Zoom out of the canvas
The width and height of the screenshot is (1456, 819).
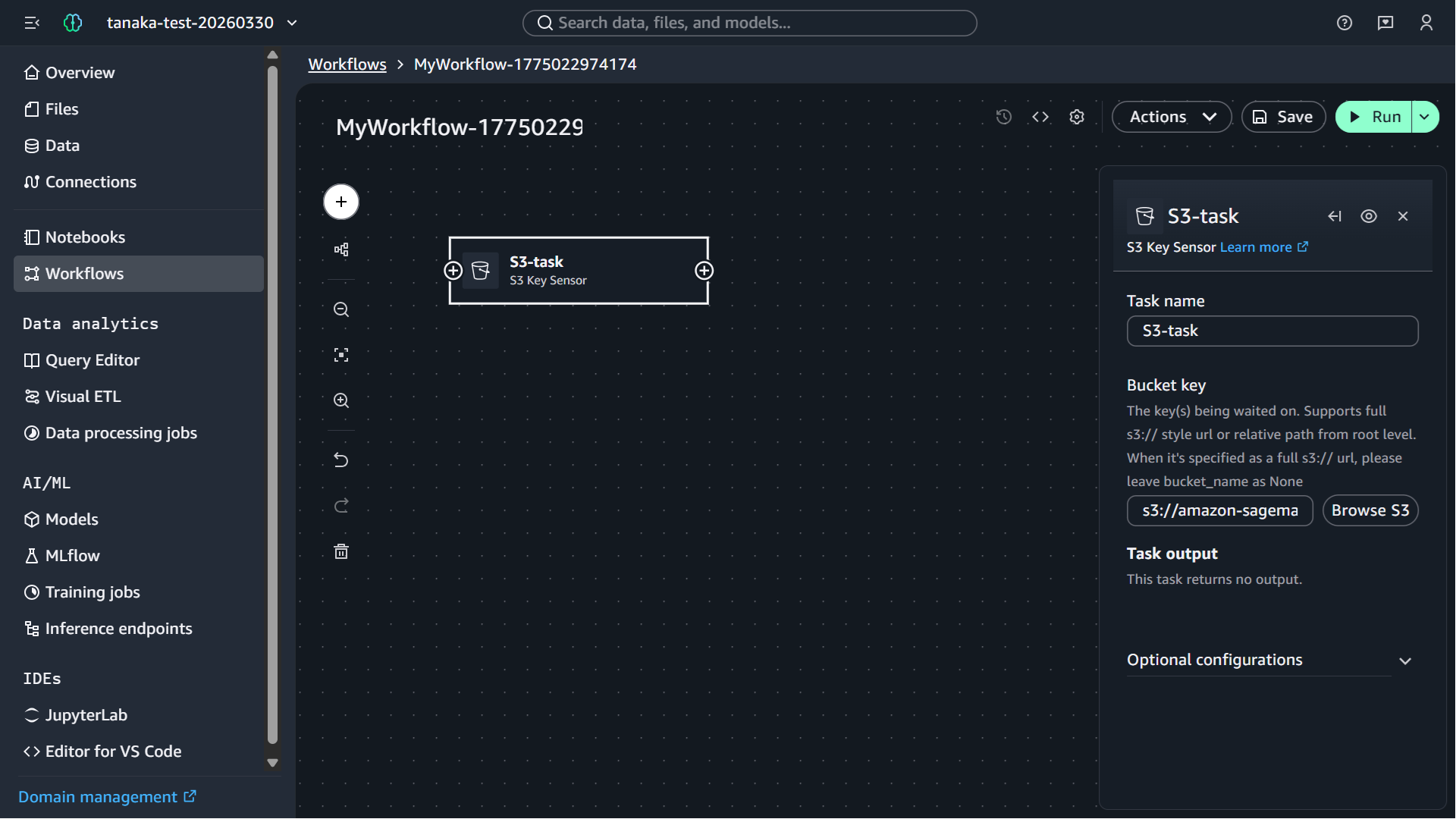[341, 309]
